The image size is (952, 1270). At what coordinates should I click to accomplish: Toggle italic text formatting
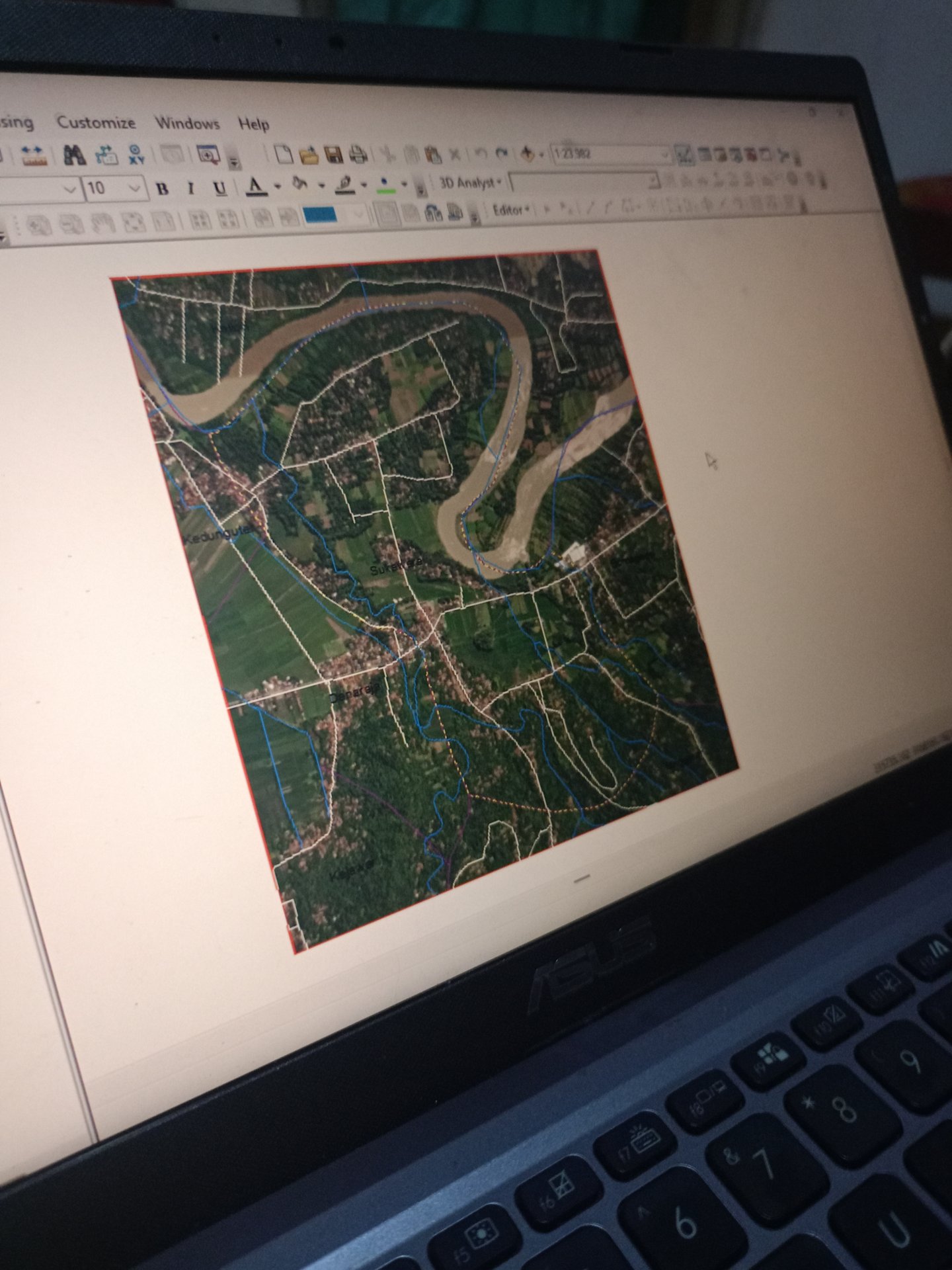click(x=191, y=189)
